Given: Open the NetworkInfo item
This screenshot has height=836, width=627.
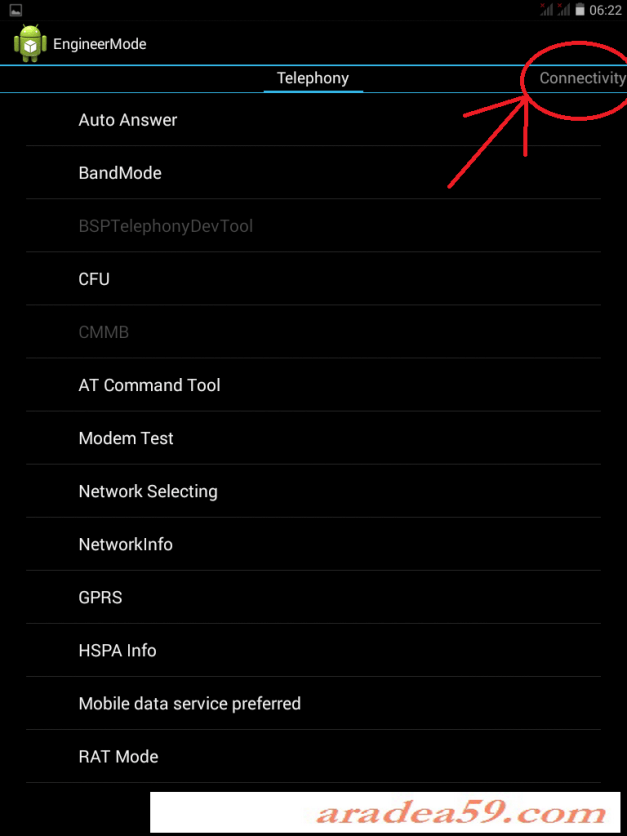Looking at the screenshot, I should click(x=125, y=543).
